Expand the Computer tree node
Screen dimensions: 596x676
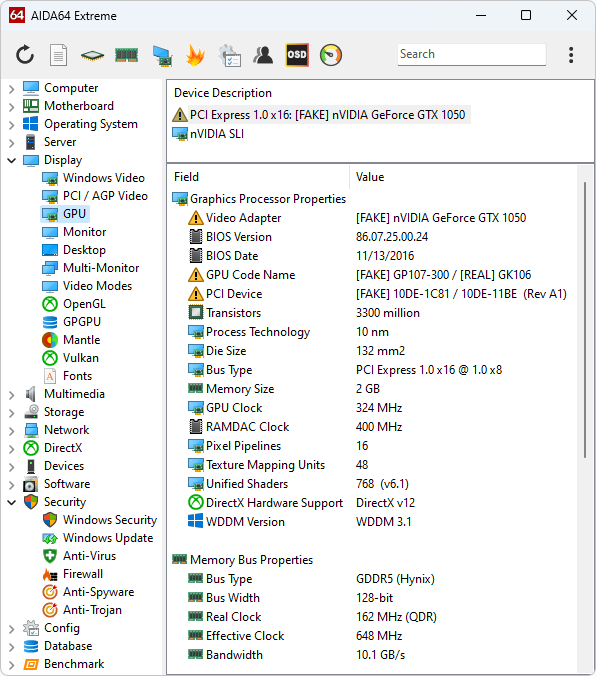point(12,89)
